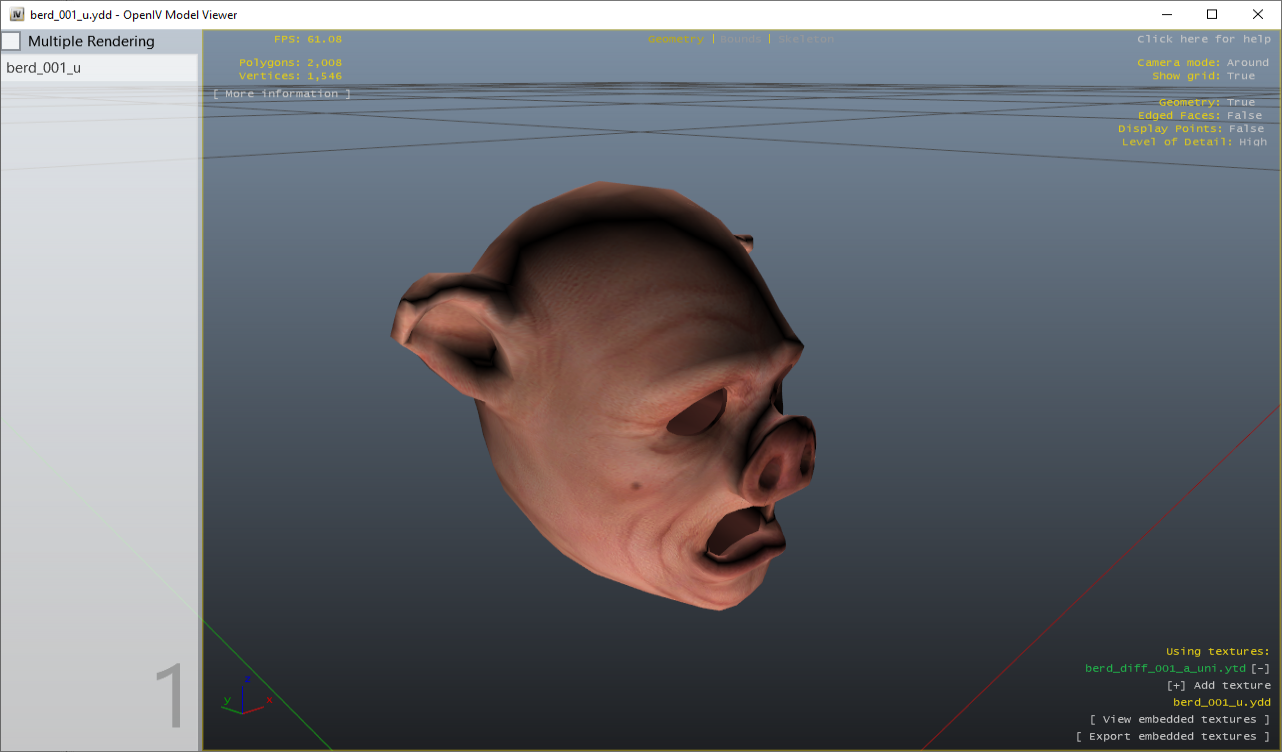The height and width of the screenshot is (752, 1282).
Task: Toggle Geometry visibility in the right panel
Action: [1240, 103]
